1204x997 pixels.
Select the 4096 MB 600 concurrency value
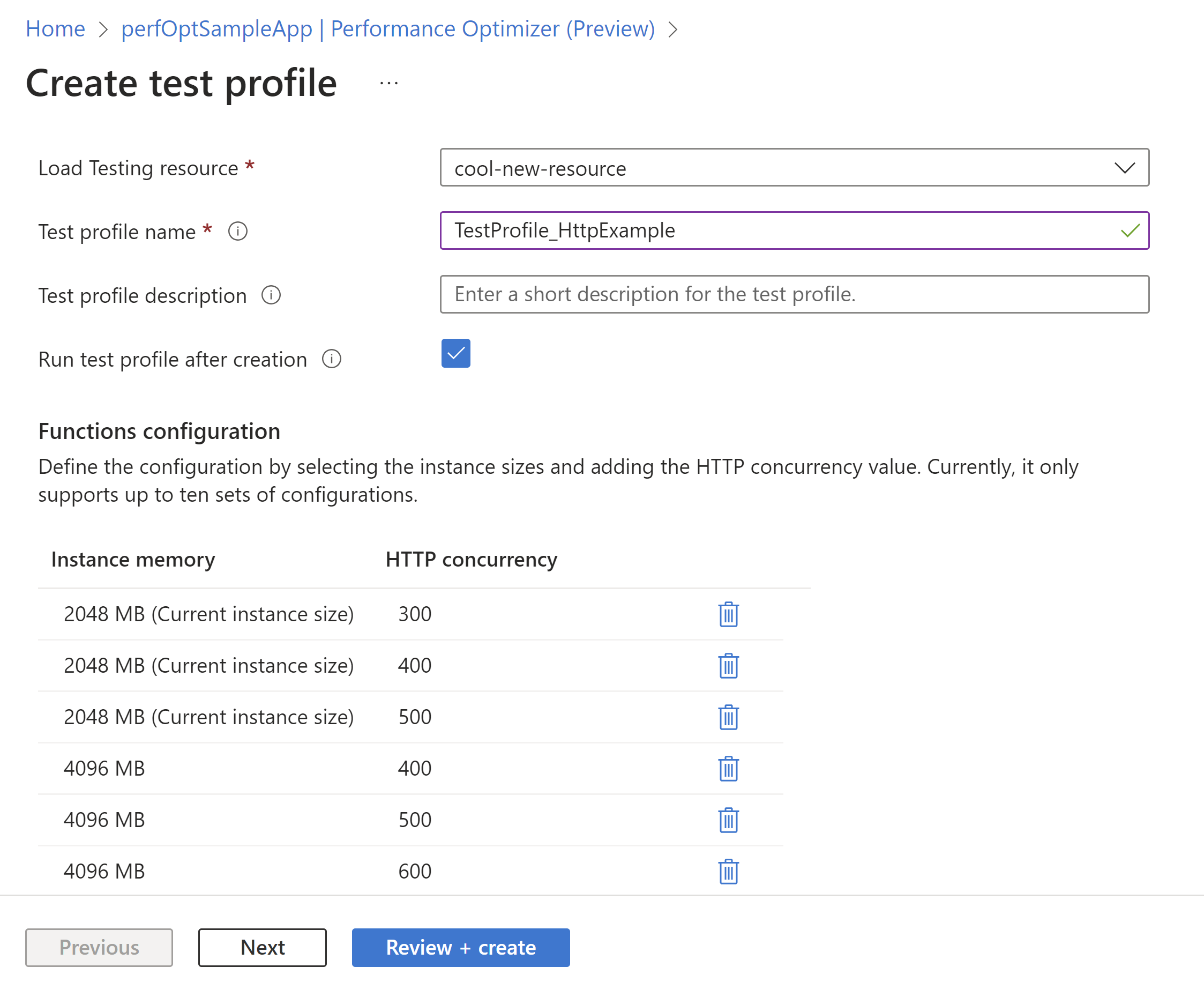415,872
